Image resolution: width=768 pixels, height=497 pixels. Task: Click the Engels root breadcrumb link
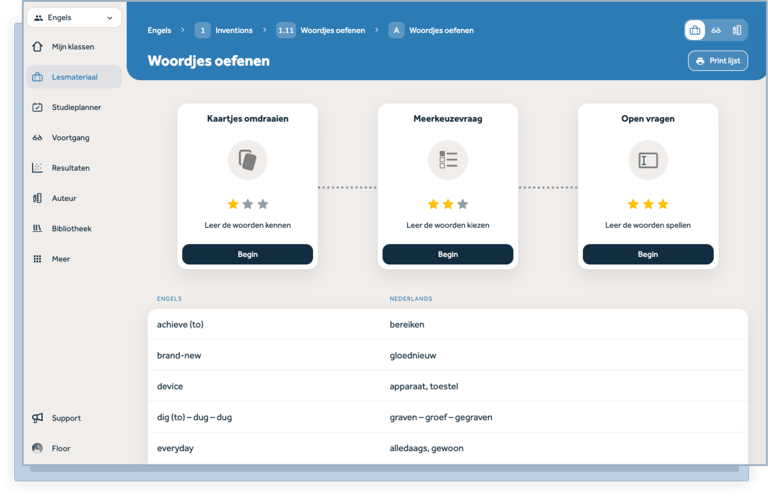point(160,30)
